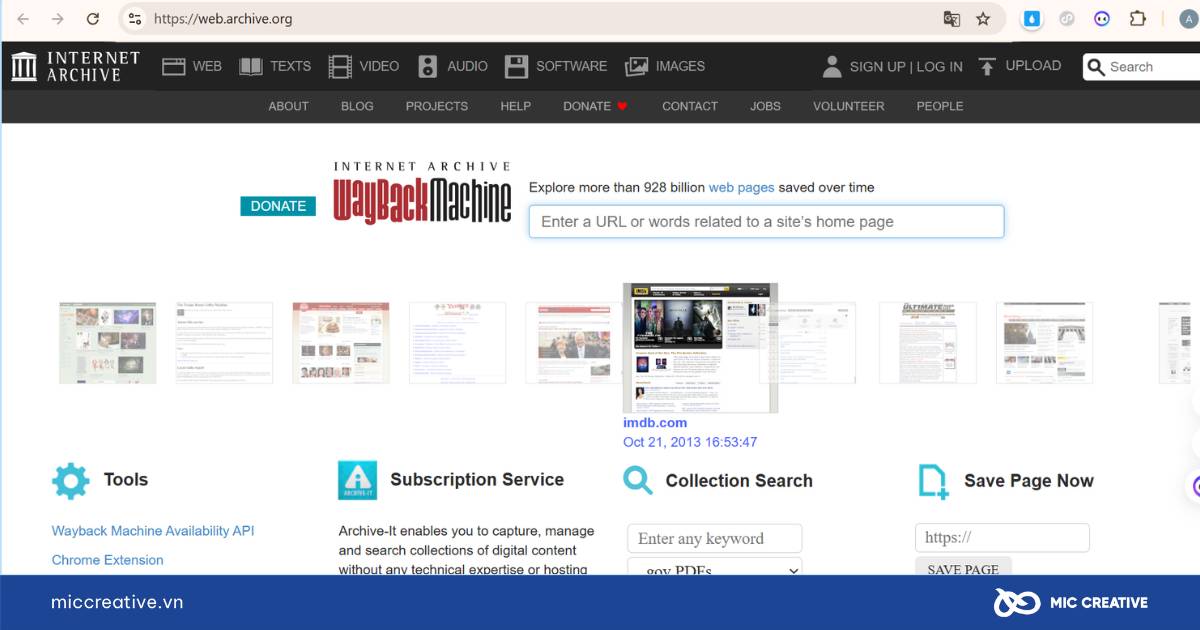Open site information icon in address bar

(135, 18)
